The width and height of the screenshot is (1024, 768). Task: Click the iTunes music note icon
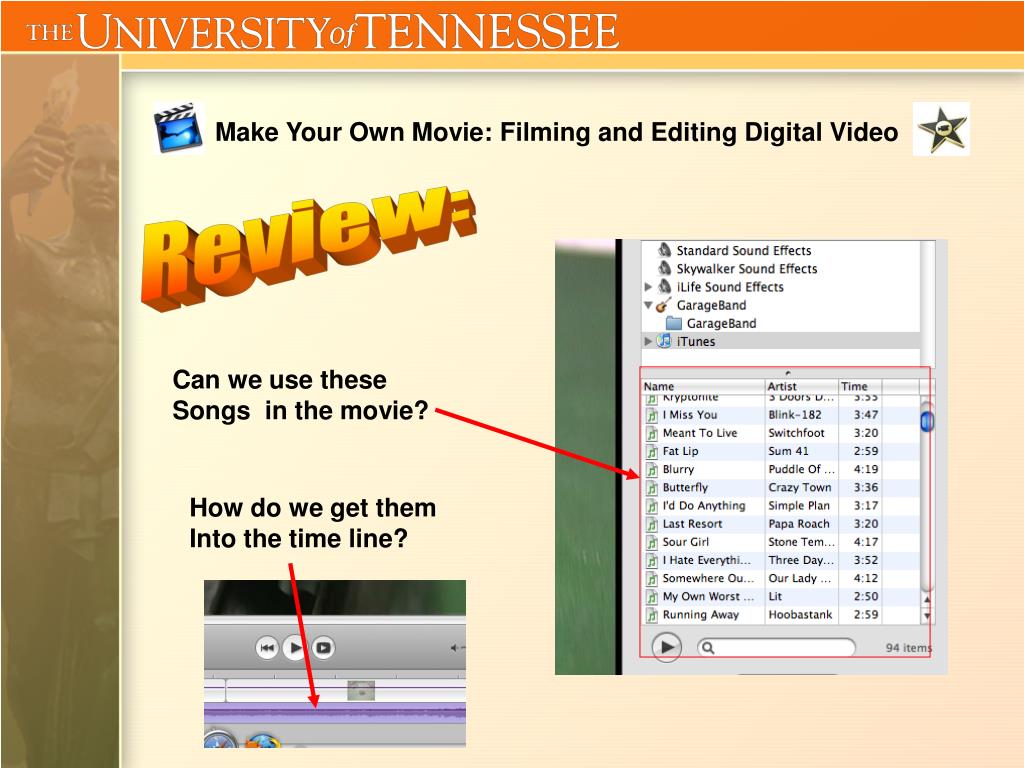click(664, 341)
